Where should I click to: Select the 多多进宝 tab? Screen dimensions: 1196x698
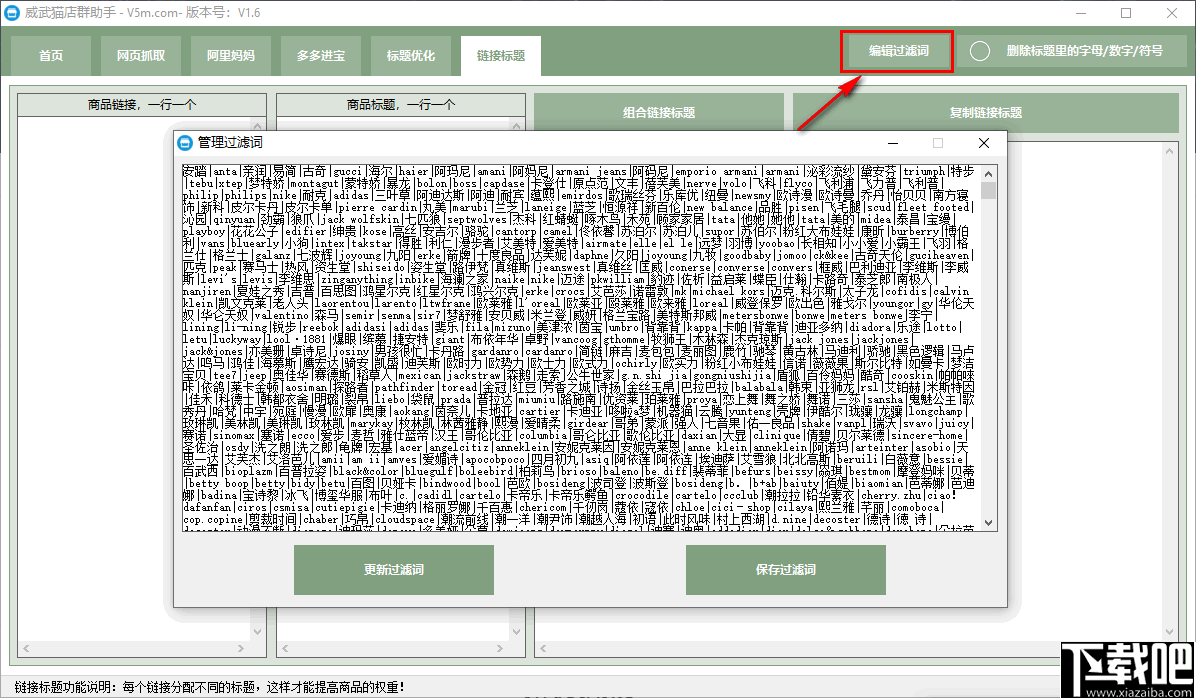tap(321, 56)
